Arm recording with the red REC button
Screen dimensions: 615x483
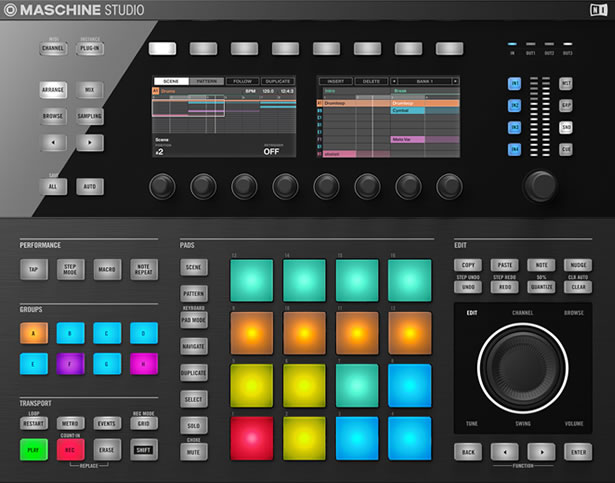click(x=70, y=450)
